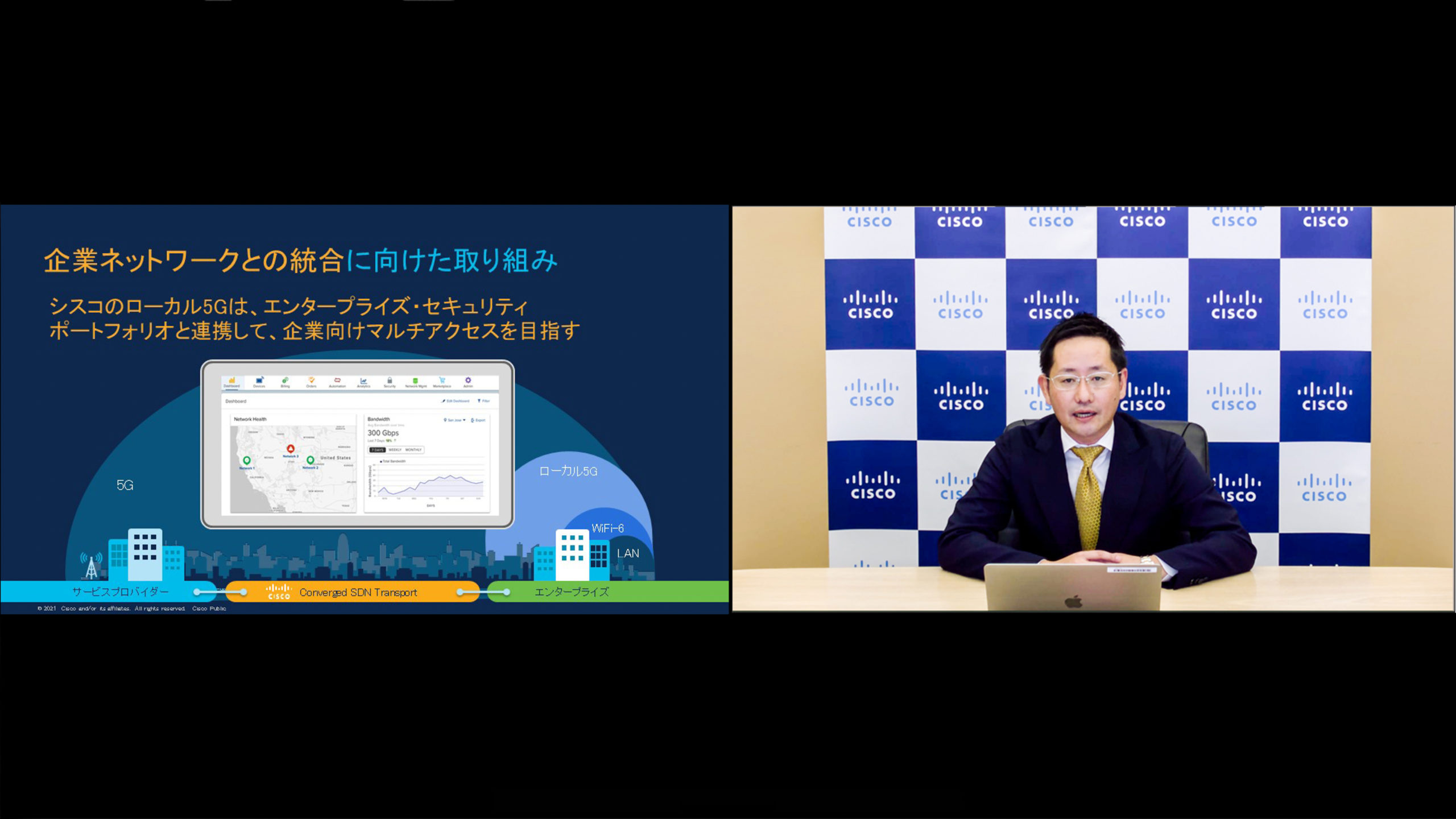Viewport: 1456px width, 819px height.
Task: Click the 'WiFi-6' label
Action: (607, 528)
